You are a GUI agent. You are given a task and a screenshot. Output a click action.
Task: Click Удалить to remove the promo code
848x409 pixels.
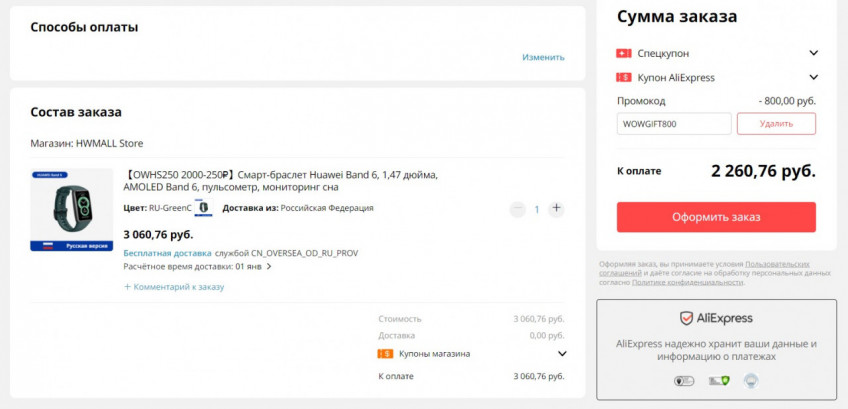(776, 124)
